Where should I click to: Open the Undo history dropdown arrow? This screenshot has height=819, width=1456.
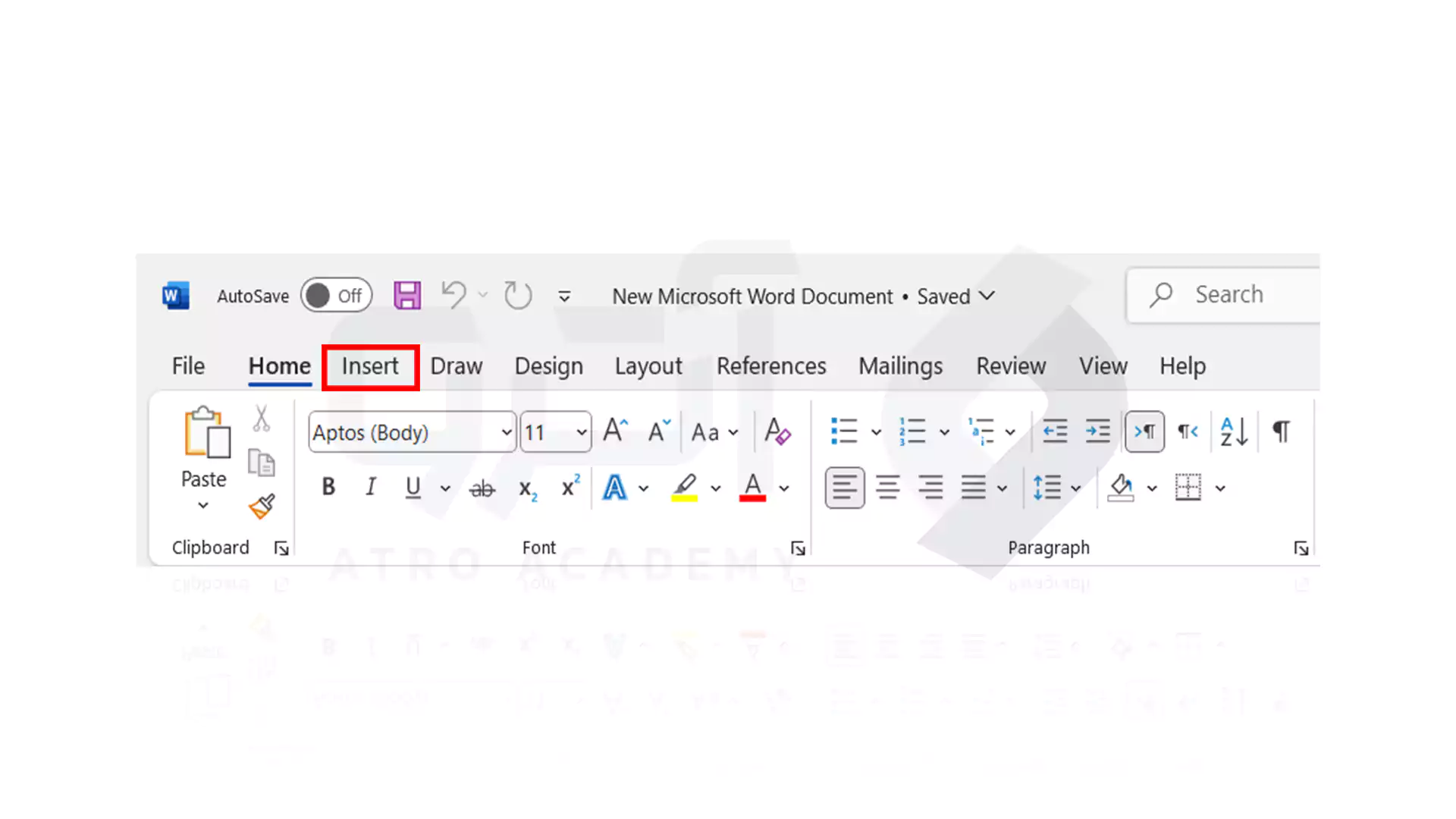coord(483,295)
